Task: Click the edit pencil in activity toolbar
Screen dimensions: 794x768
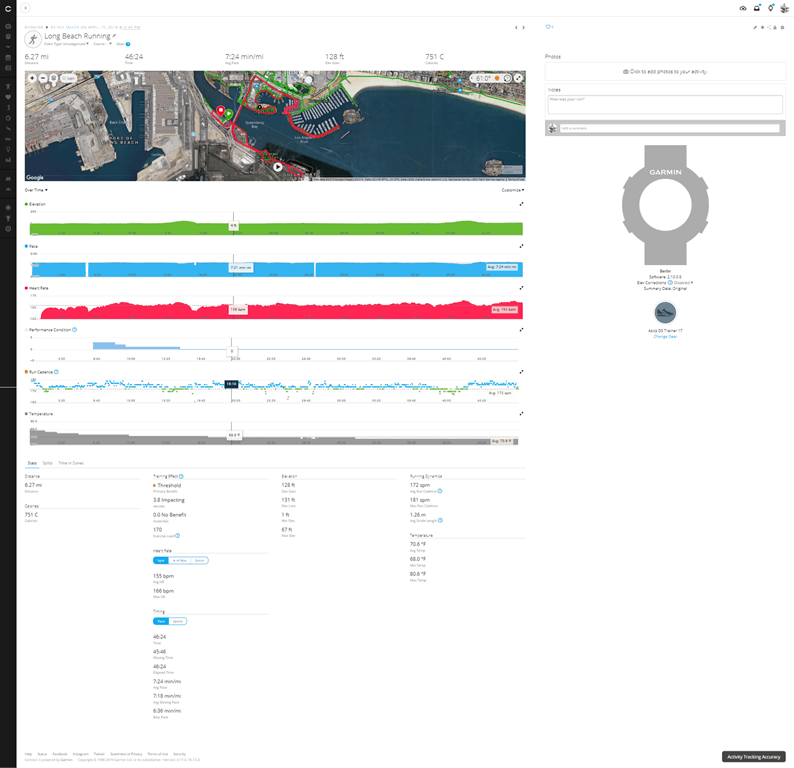Action: tap(755, 27)
